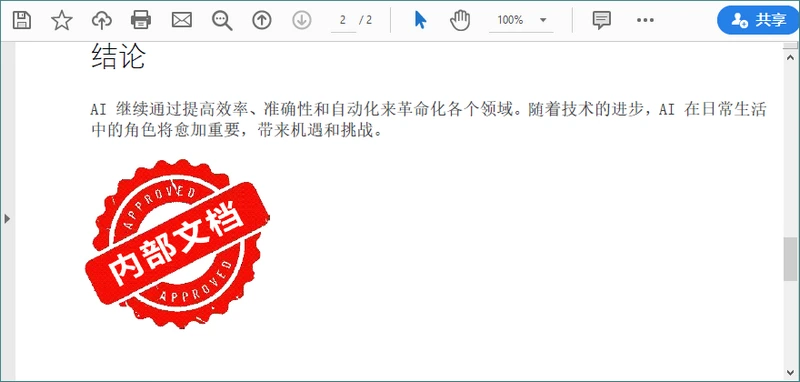The width and height of the screenshot is (800, 382).
Task: Click the red 内部文档 approved stamp
Action: 177,244
